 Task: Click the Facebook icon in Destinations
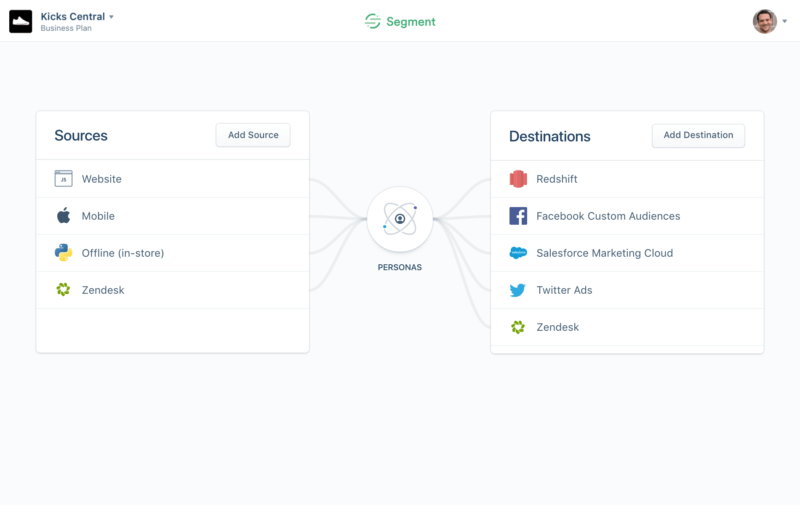(518, 216)
